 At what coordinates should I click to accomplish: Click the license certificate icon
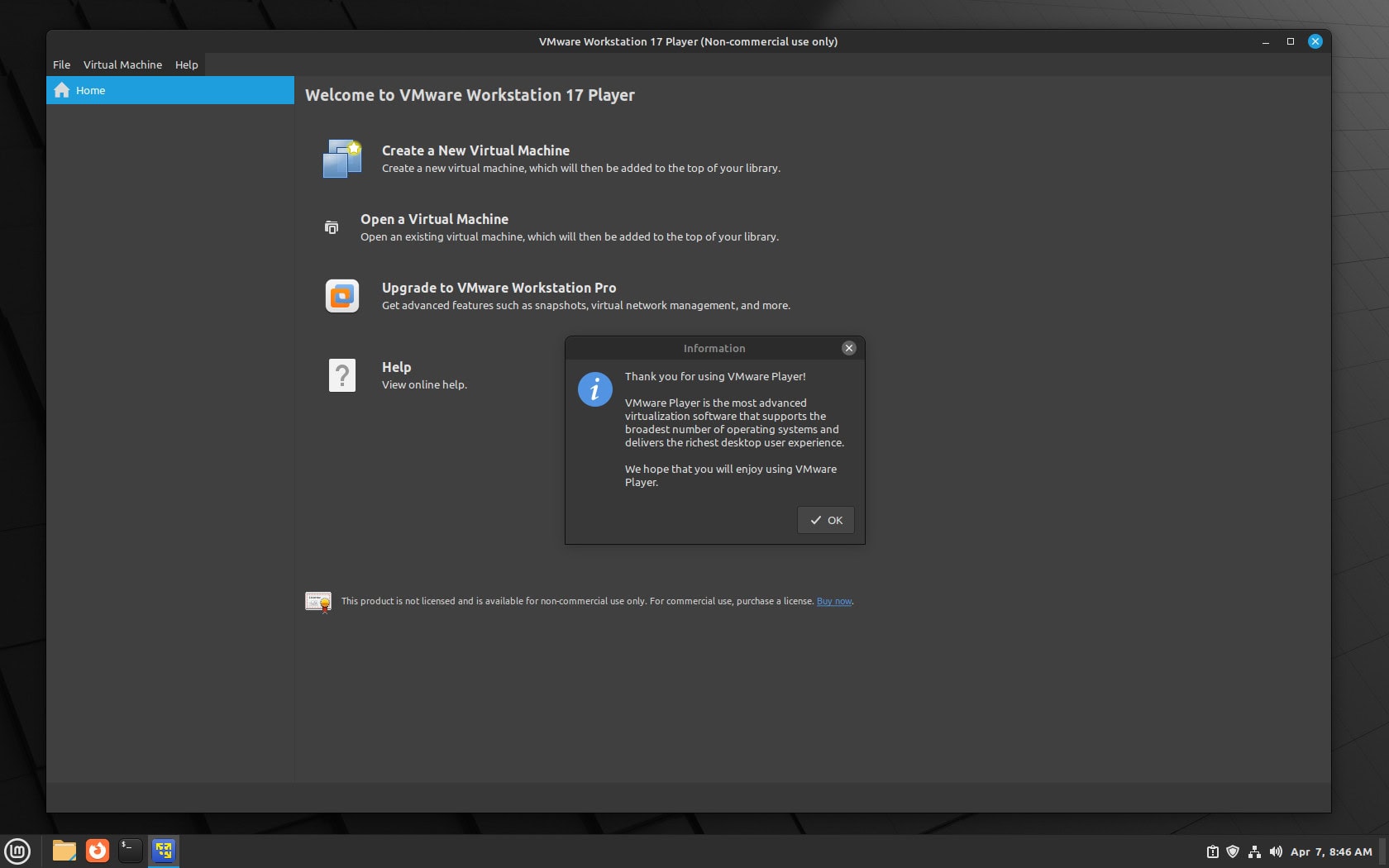click(317, 601)
